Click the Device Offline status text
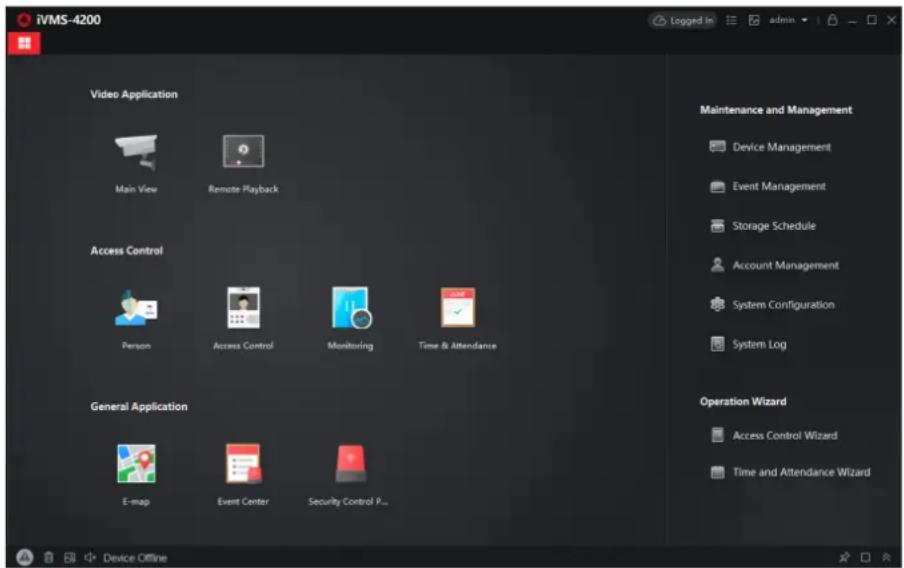 135,558
